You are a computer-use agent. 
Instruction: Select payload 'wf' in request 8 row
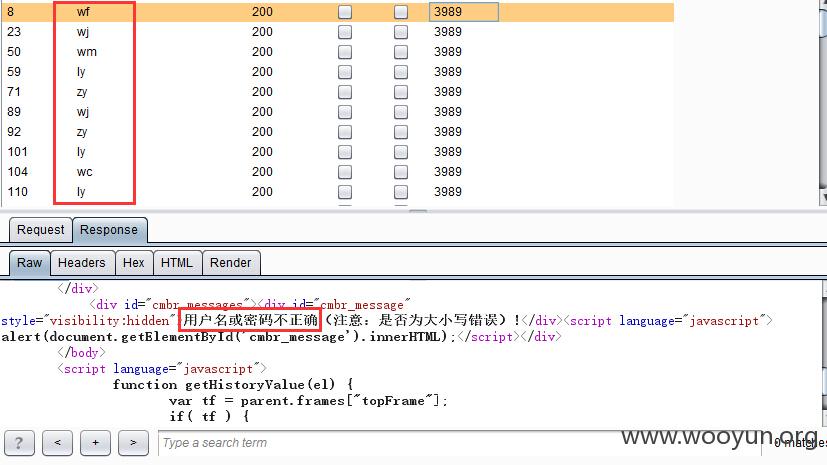click(83, 12)
